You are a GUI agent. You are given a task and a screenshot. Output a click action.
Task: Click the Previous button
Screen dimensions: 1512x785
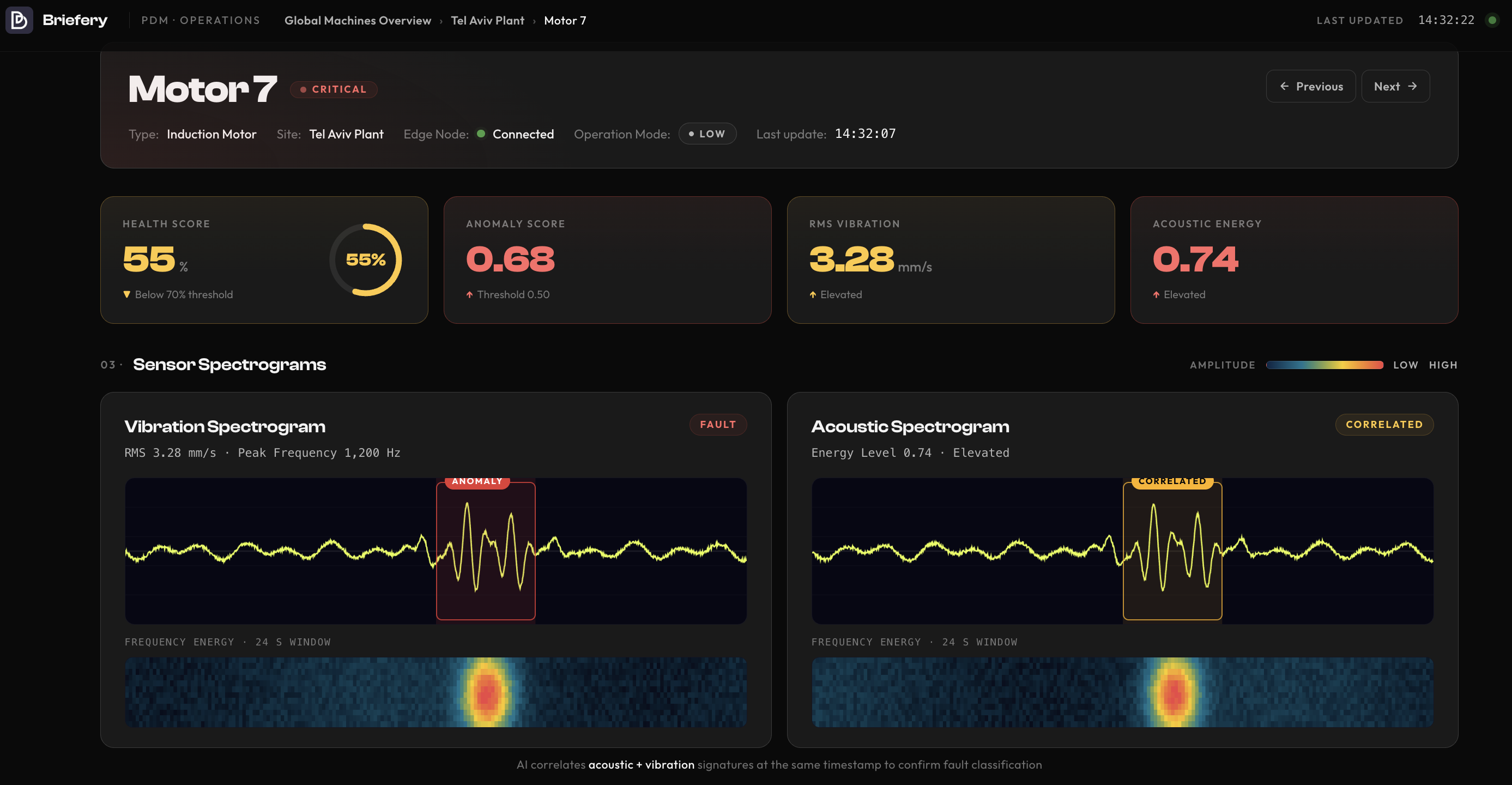click(1311, 86)
